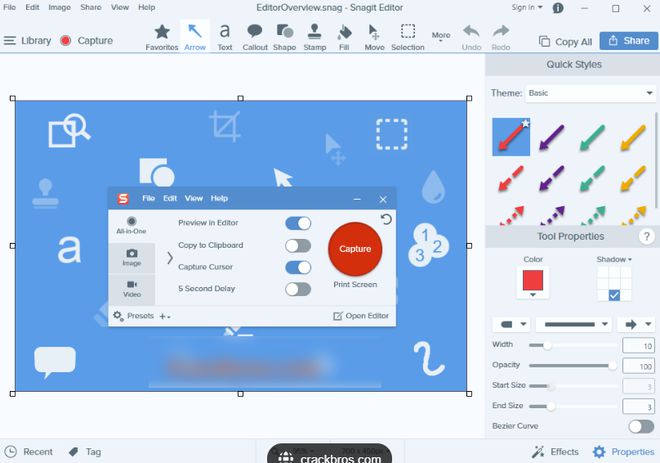Toggle Capture Cursor switch

click(298, 267)
